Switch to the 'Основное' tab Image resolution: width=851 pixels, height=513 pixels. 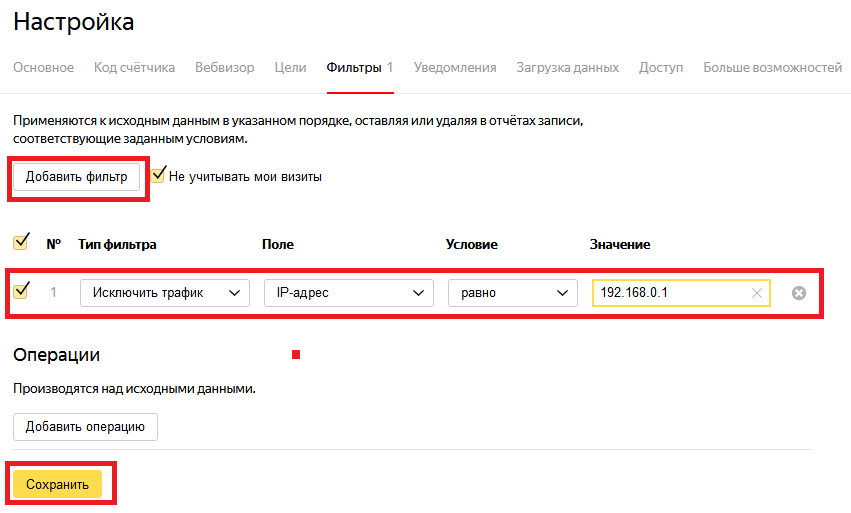[x=43, y=68]
